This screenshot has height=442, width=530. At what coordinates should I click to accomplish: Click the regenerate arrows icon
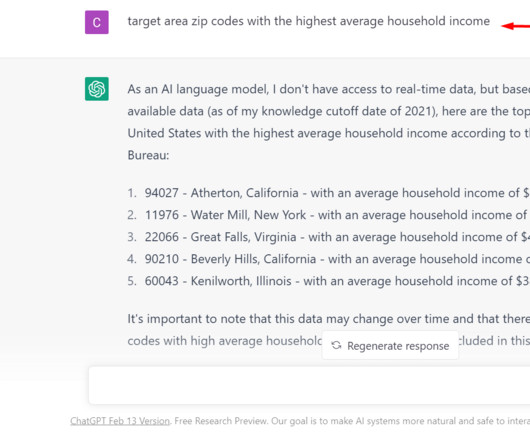point(336,345)
